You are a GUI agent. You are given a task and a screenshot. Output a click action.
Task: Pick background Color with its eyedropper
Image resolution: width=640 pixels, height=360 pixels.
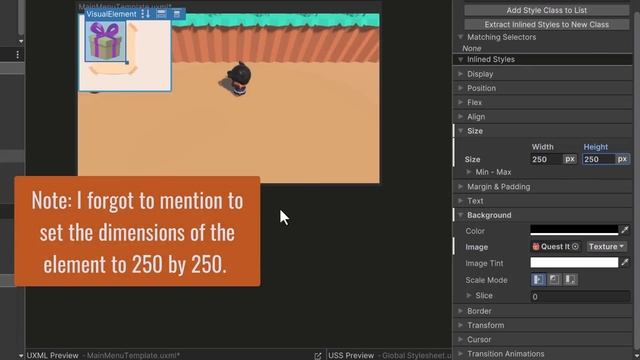click(x=625, y=230)
